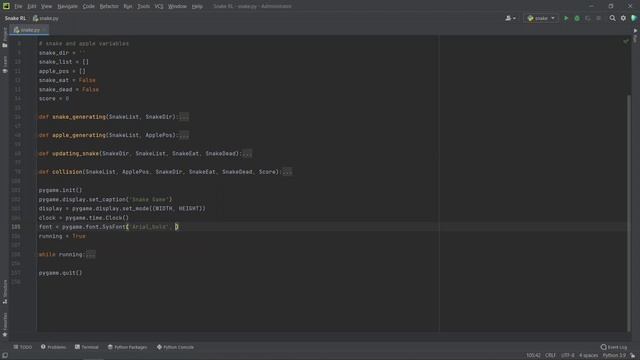Open the Navigate menu
This screenshot has width=640, height=360.
67,7
